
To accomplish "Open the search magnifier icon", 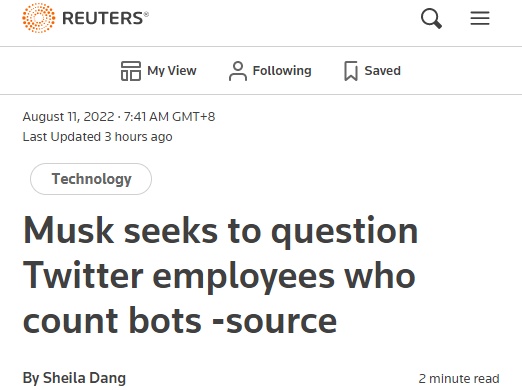I will 431,18.
